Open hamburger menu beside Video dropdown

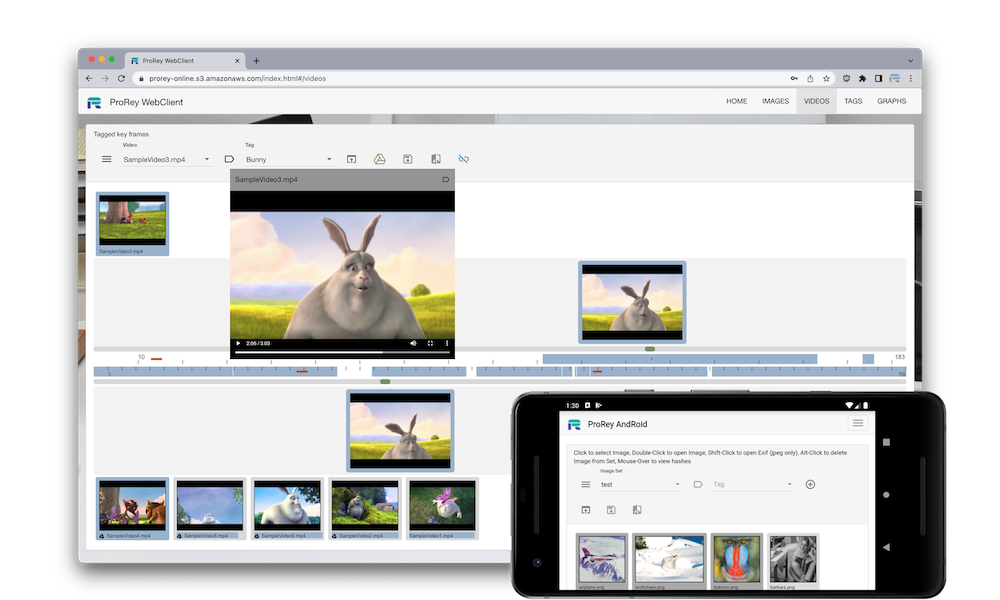click(x=107, y=159)
